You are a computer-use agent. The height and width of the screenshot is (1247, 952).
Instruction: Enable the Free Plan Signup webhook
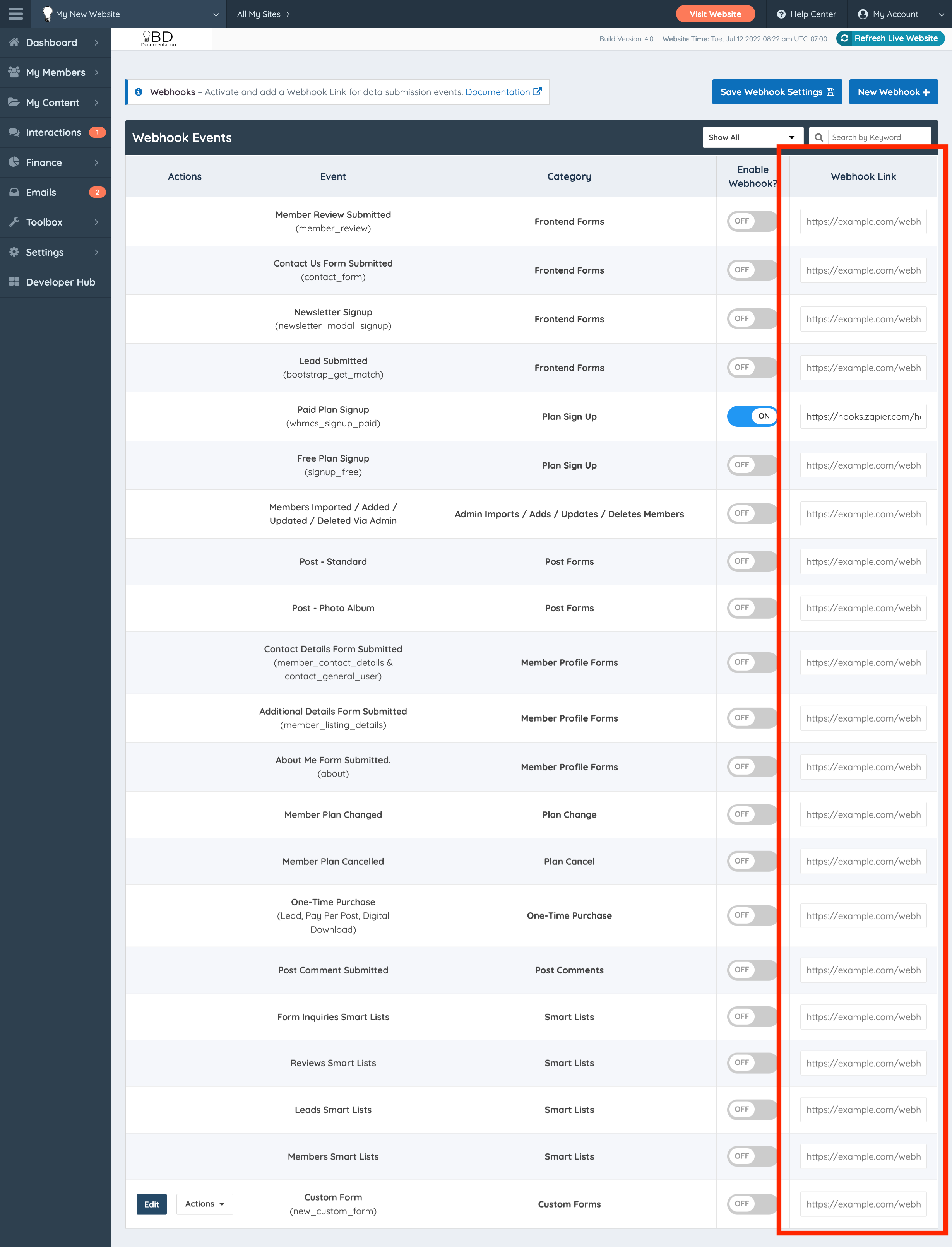[752, 465]
